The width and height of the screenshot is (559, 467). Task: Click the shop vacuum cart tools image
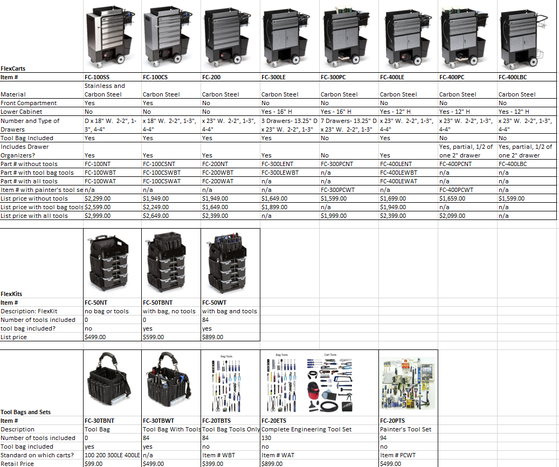click(330, 382)
